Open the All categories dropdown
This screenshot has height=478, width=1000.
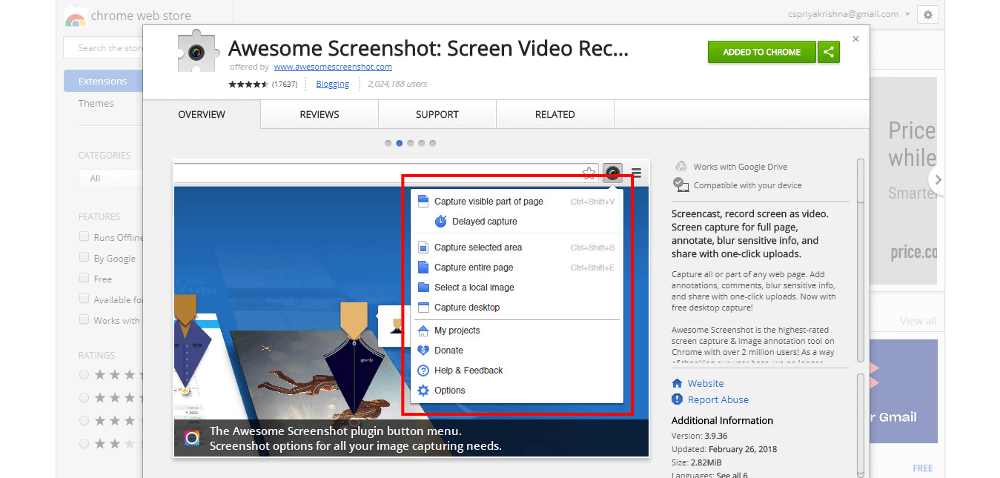pyautogui.click(x=110, y=178)
